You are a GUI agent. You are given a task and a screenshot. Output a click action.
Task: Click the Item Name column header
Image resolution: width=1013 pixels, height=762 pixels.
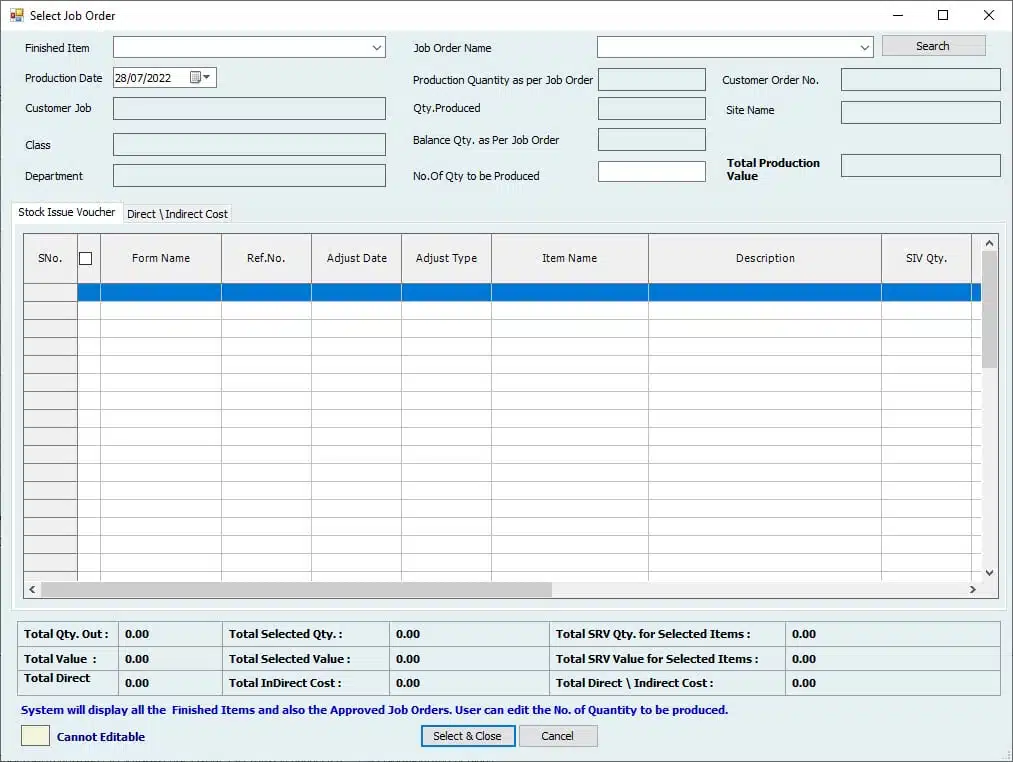click(570, 258)
